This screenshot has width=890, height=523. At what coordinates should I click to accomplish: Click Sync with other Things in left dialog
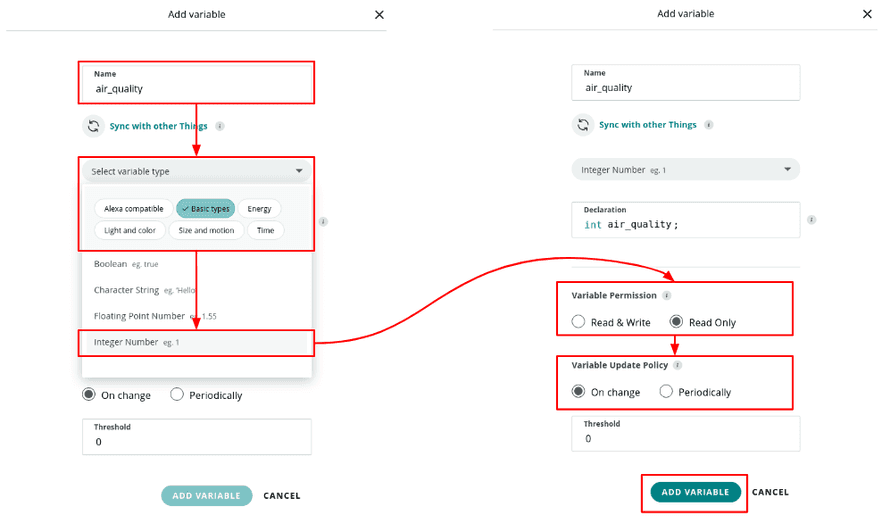coord(159,127)
